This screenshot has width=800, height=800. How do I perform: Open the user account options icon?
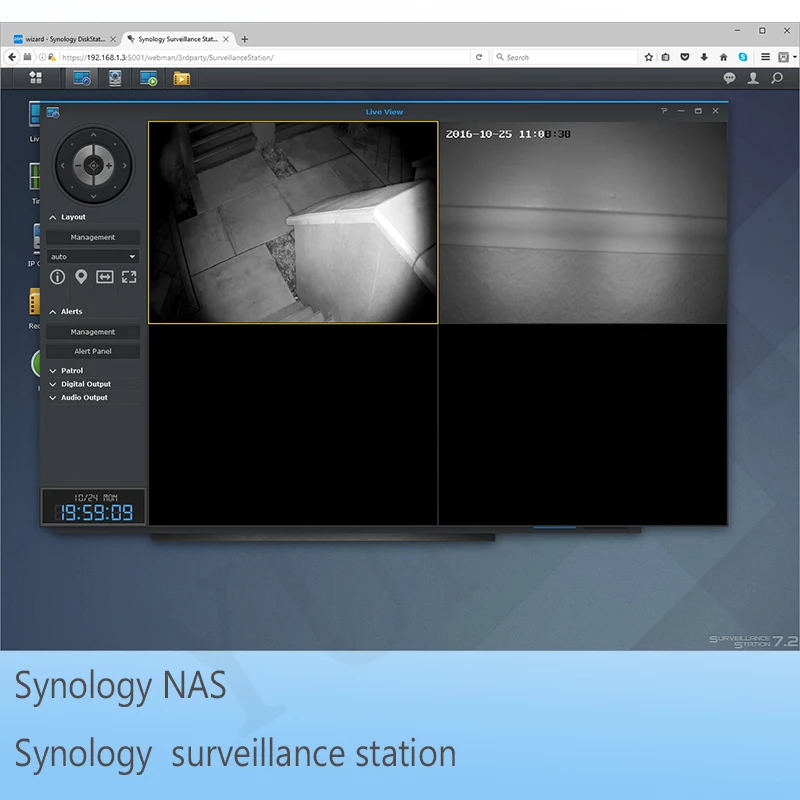(753, 78)
